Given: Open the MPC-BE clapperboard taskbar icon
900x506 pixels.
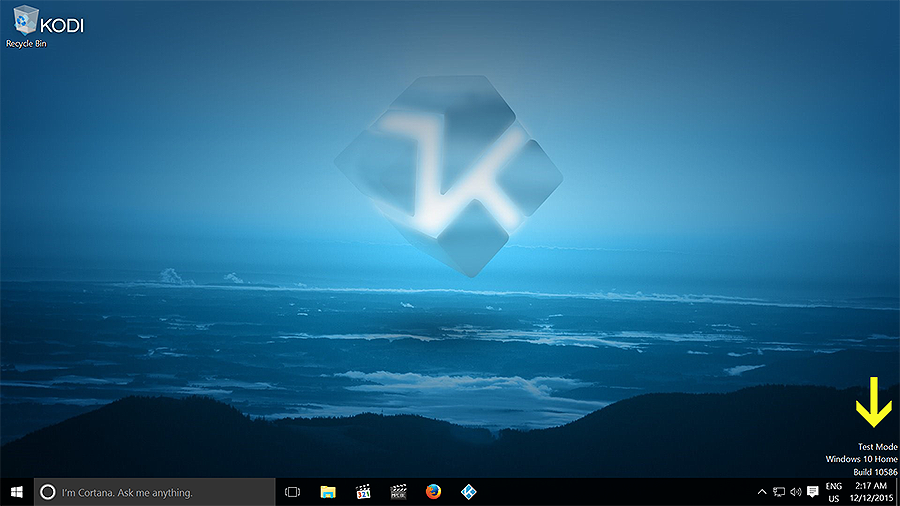Looking at the screenshot, I should pos(398,492).
